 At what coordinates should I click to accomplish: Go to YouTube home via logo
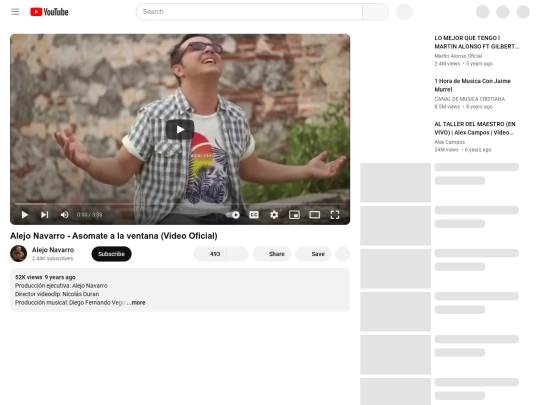(49, 12)
